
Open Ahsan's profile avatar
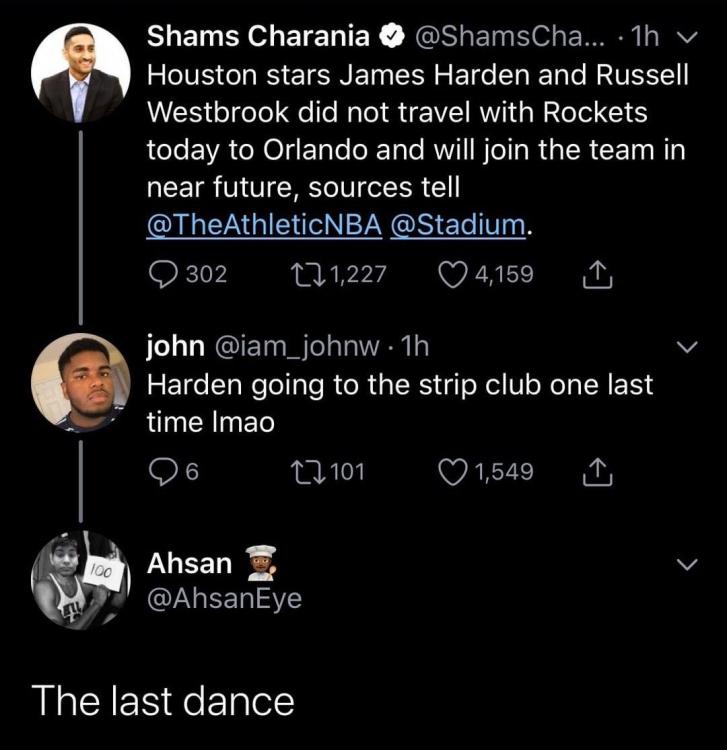(80, 580)
